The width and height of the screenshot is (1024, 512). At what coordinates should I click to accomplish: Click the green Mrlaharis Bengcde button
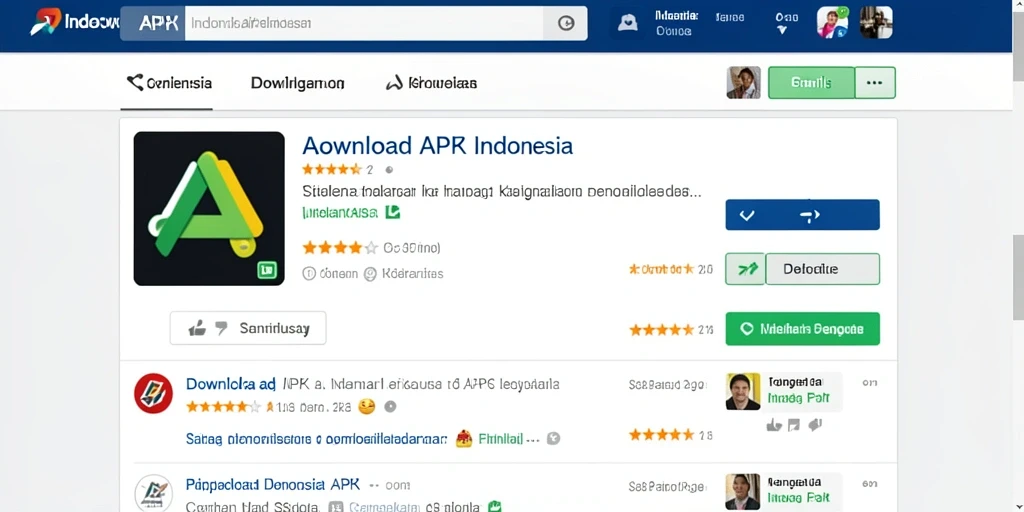[802, 328]
